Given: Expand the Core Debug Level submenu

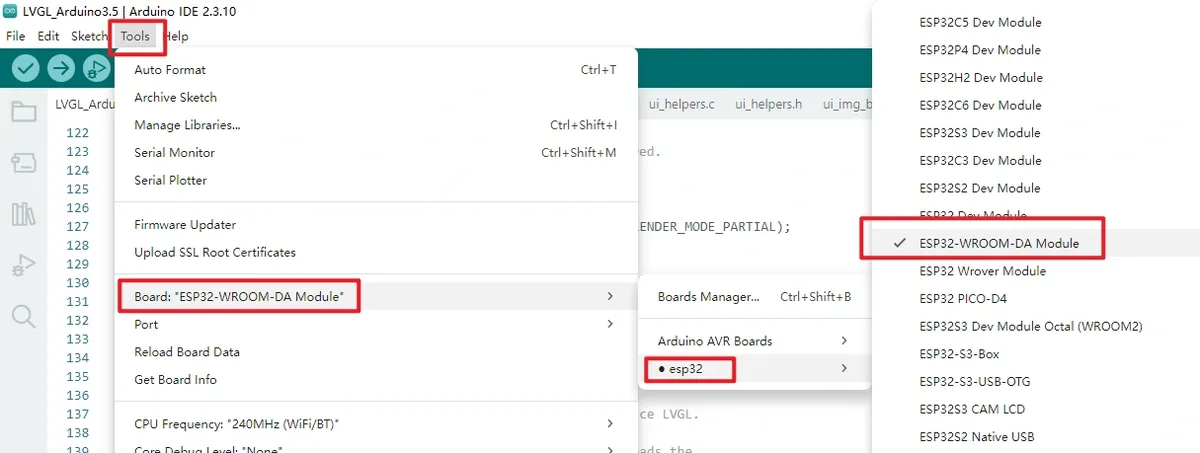Looking at the screenshot, I should (376, 447).
